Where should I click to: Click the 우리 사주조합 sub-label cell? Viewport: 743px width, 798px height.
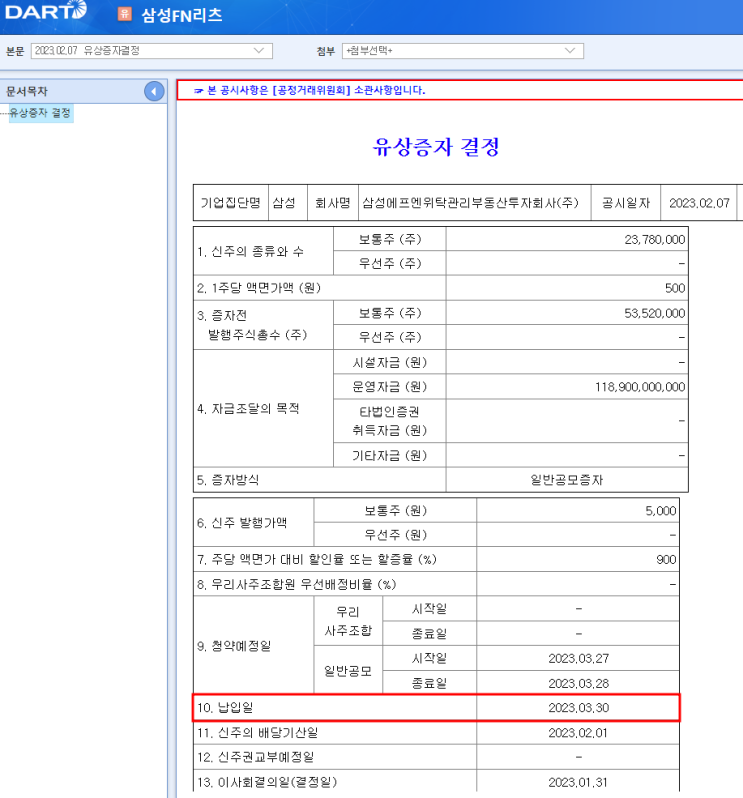[348, 621]
